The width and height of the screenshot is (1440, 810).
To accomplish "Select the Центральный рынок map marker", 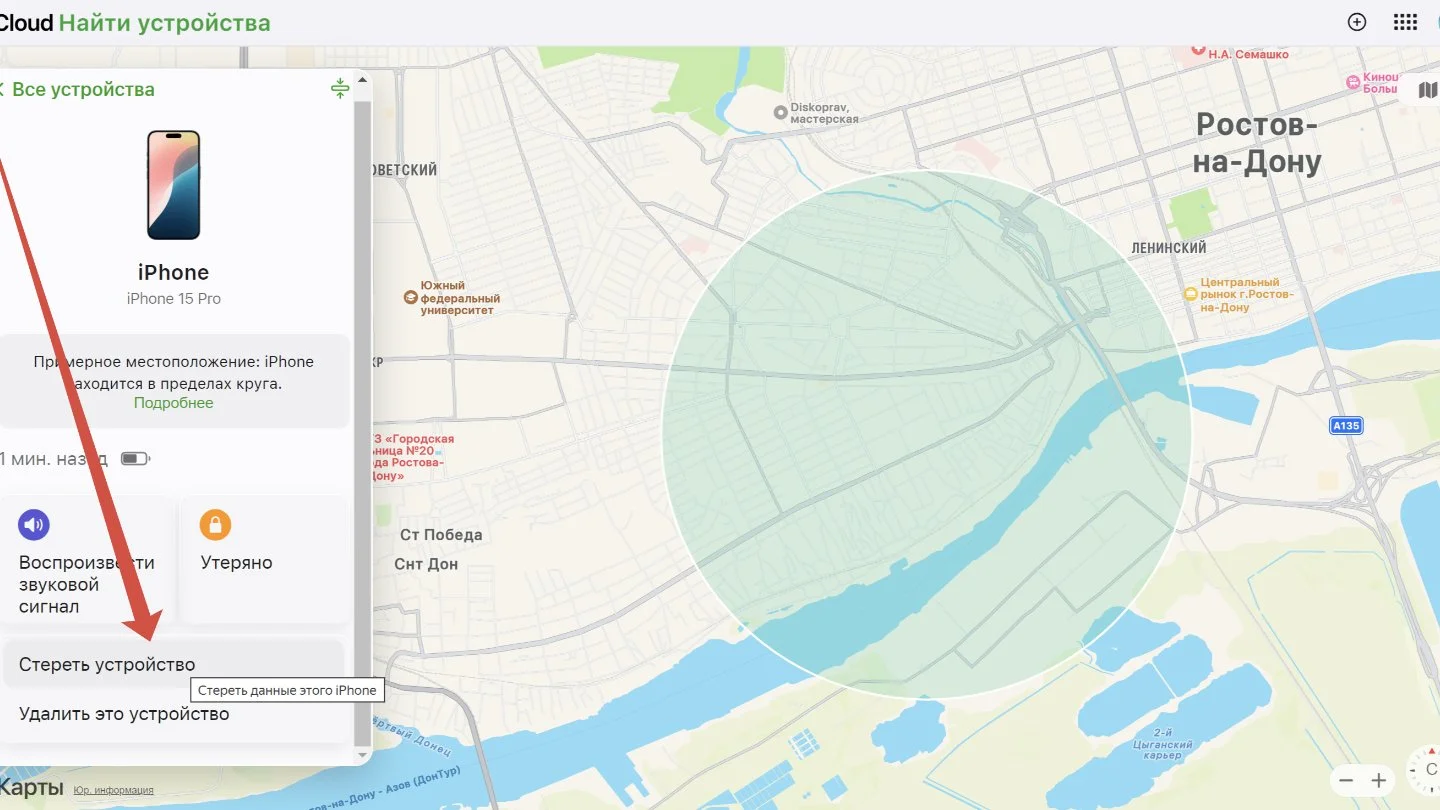I will 1190,294.
